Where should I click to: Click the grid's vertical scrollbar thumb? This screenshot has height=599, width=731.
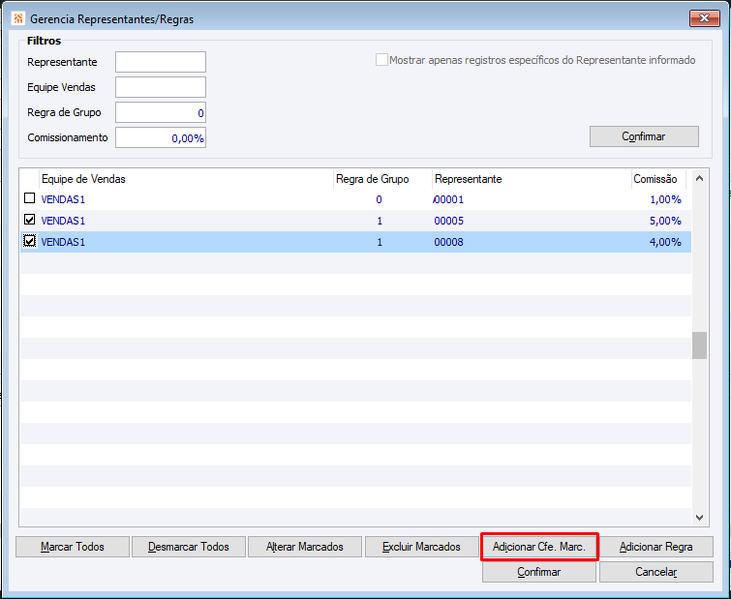[699, 345]
